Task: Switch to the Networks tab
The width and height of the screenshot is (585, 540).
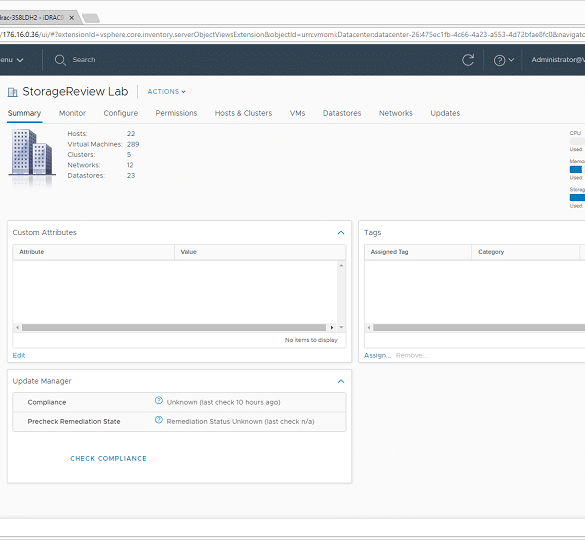Action: coord(396,113)
